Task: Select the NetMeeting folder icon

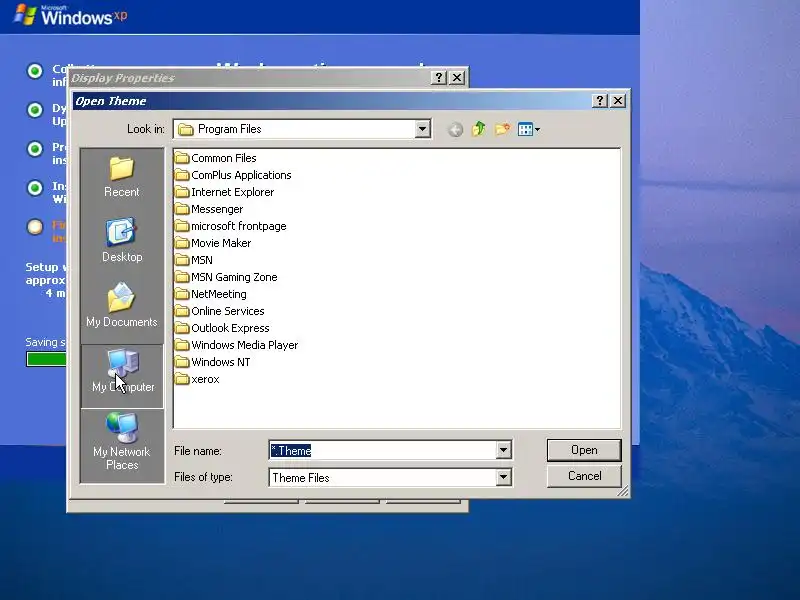Action: click(182, 294)
